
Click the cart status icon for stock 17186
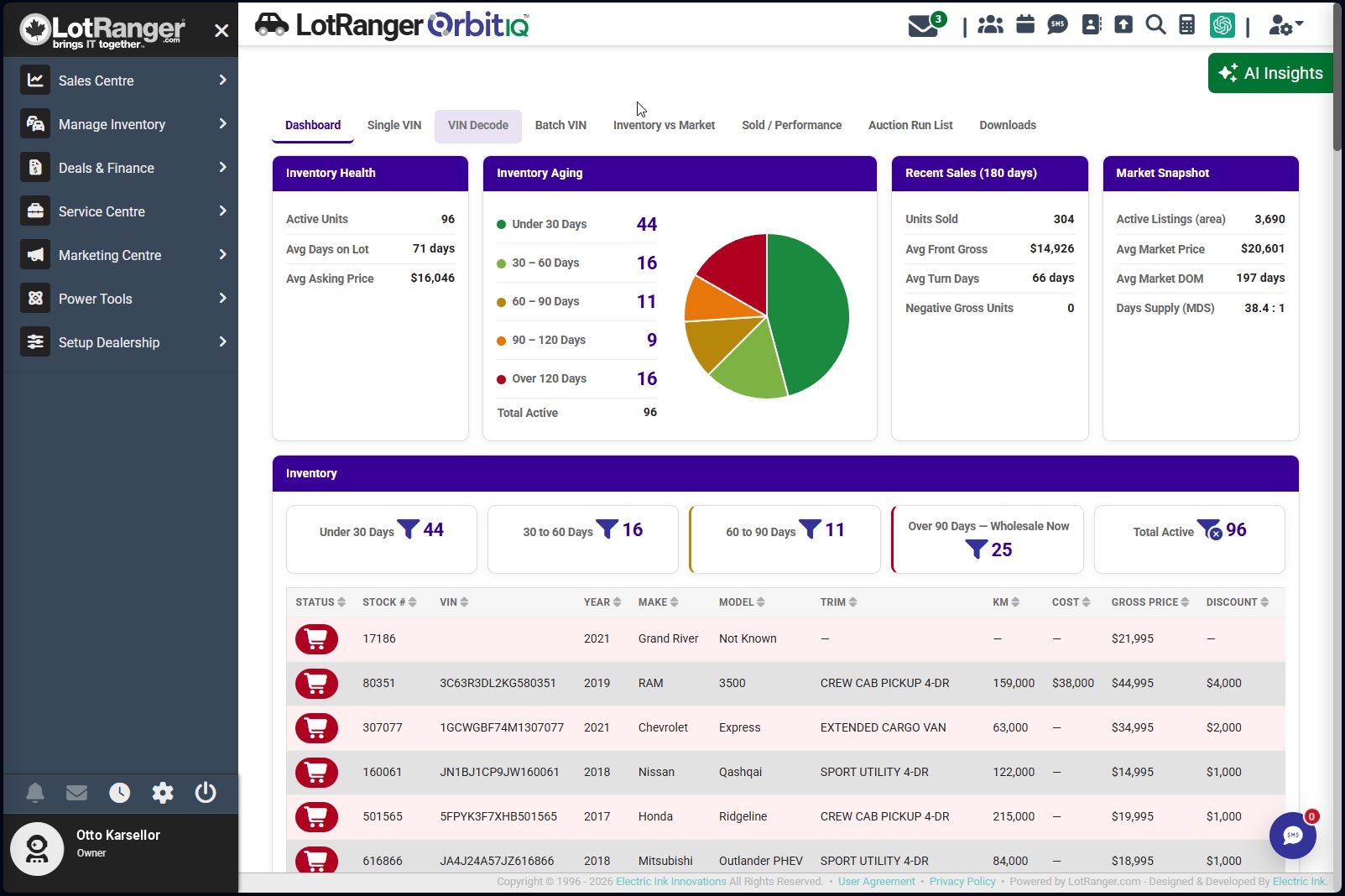(316, 639)
